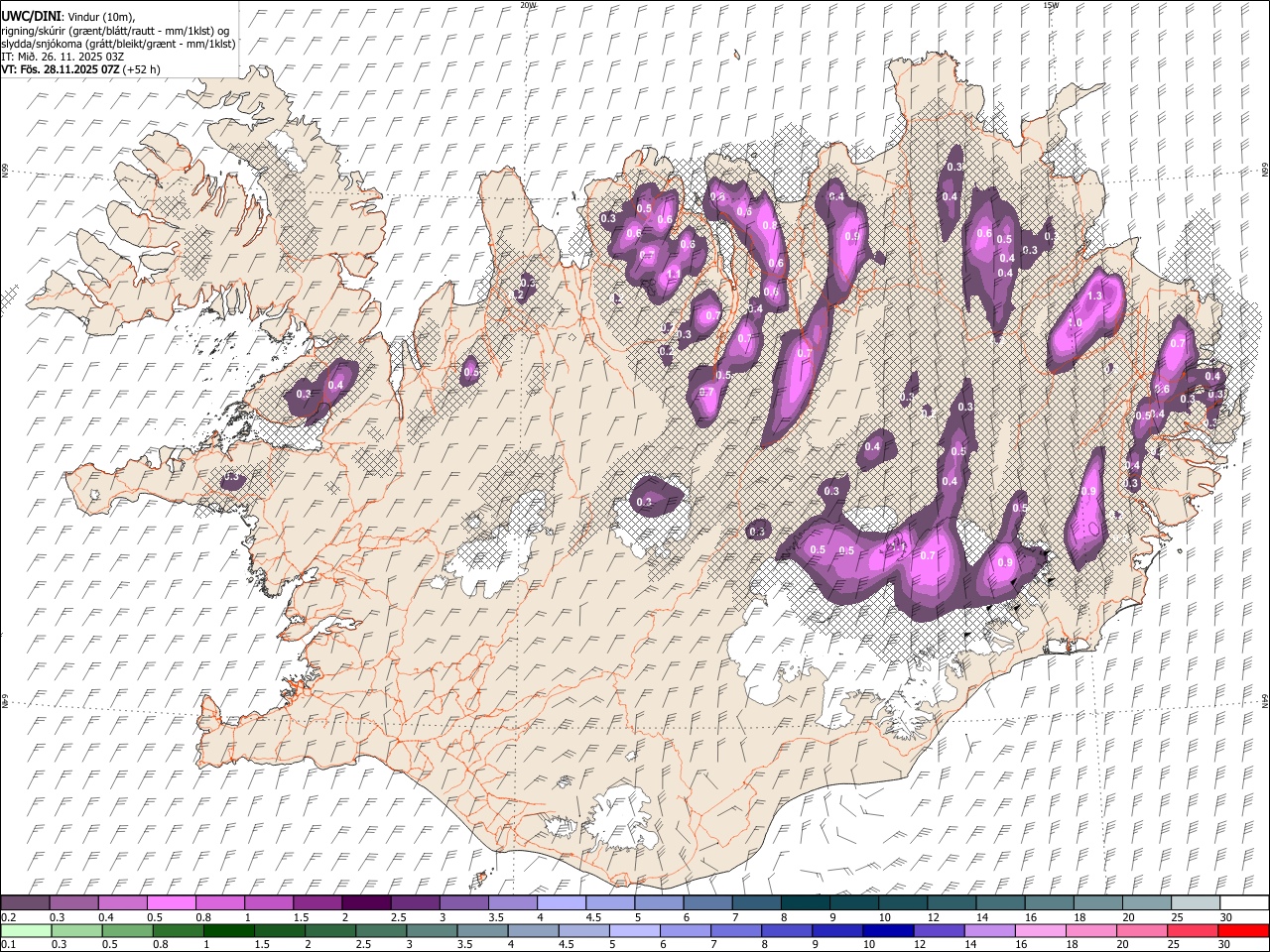Click the 'slydda/snjókoma' header line
The height and width of the screenshot is (952, 1270).
[x=118, y=44]
